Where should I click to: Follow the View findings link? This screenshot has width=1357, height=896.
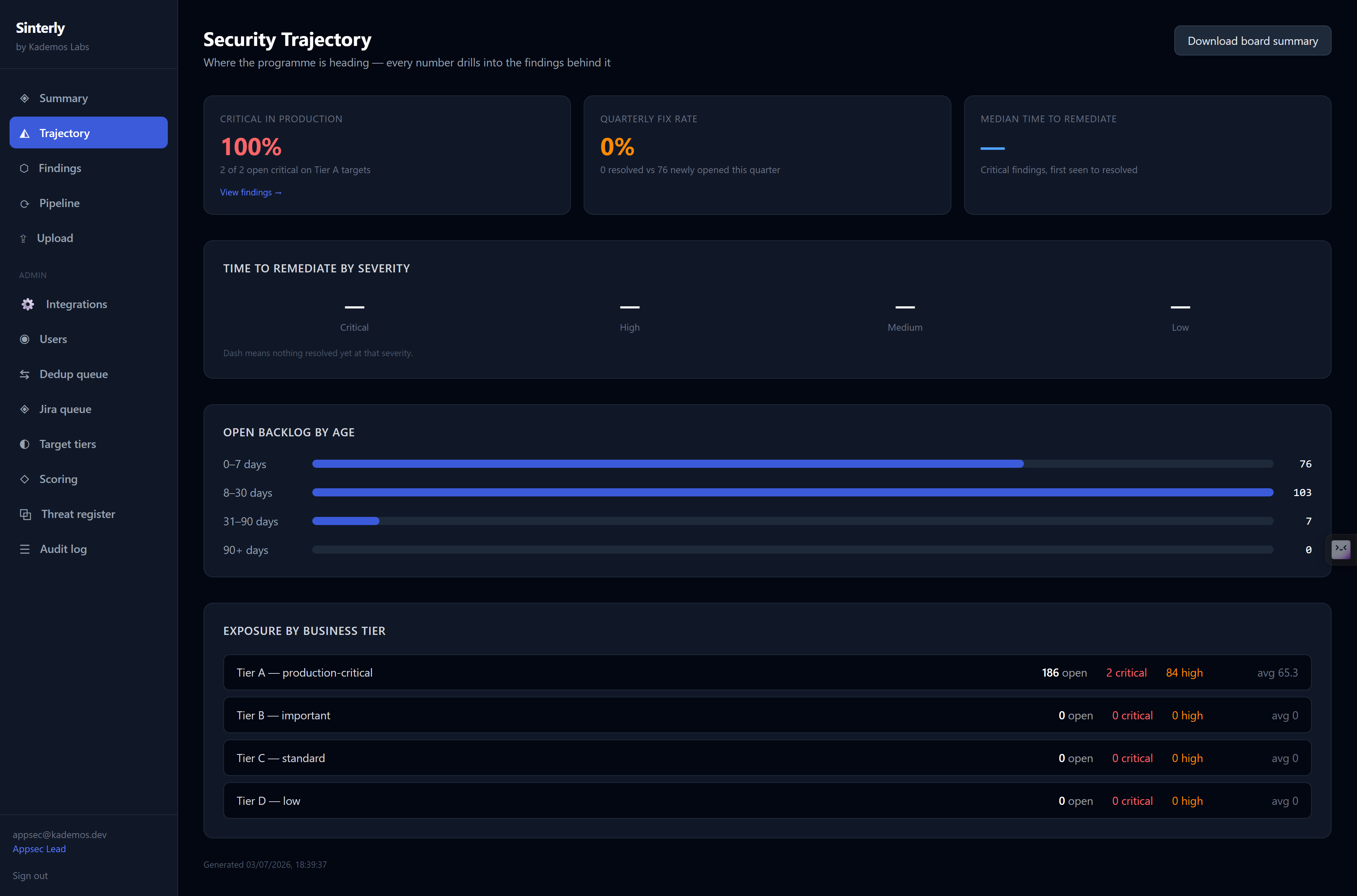coord(251,193)
